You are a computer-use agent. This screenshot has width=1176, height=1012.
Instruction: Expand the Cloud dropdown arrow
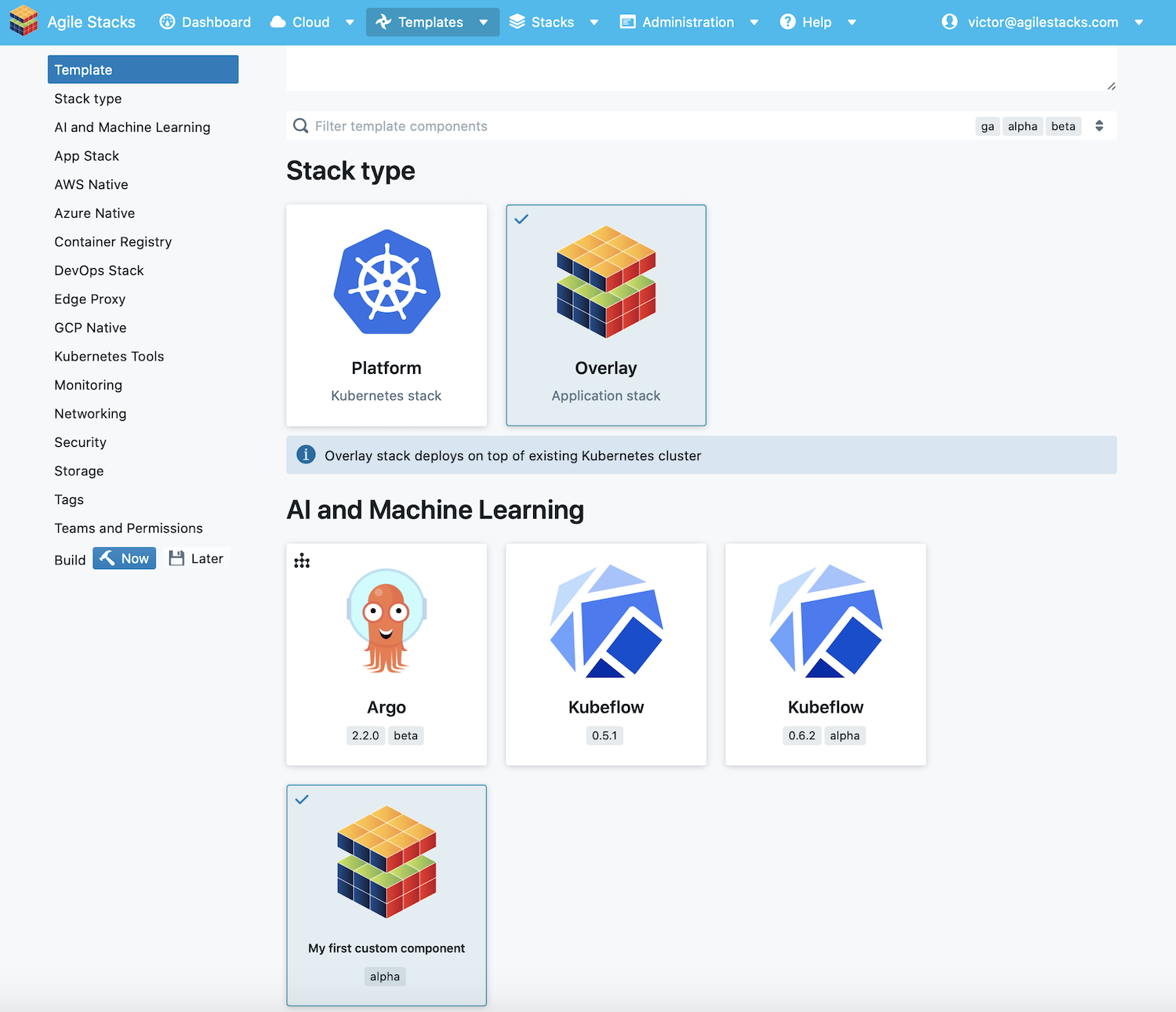pos(350,23)
